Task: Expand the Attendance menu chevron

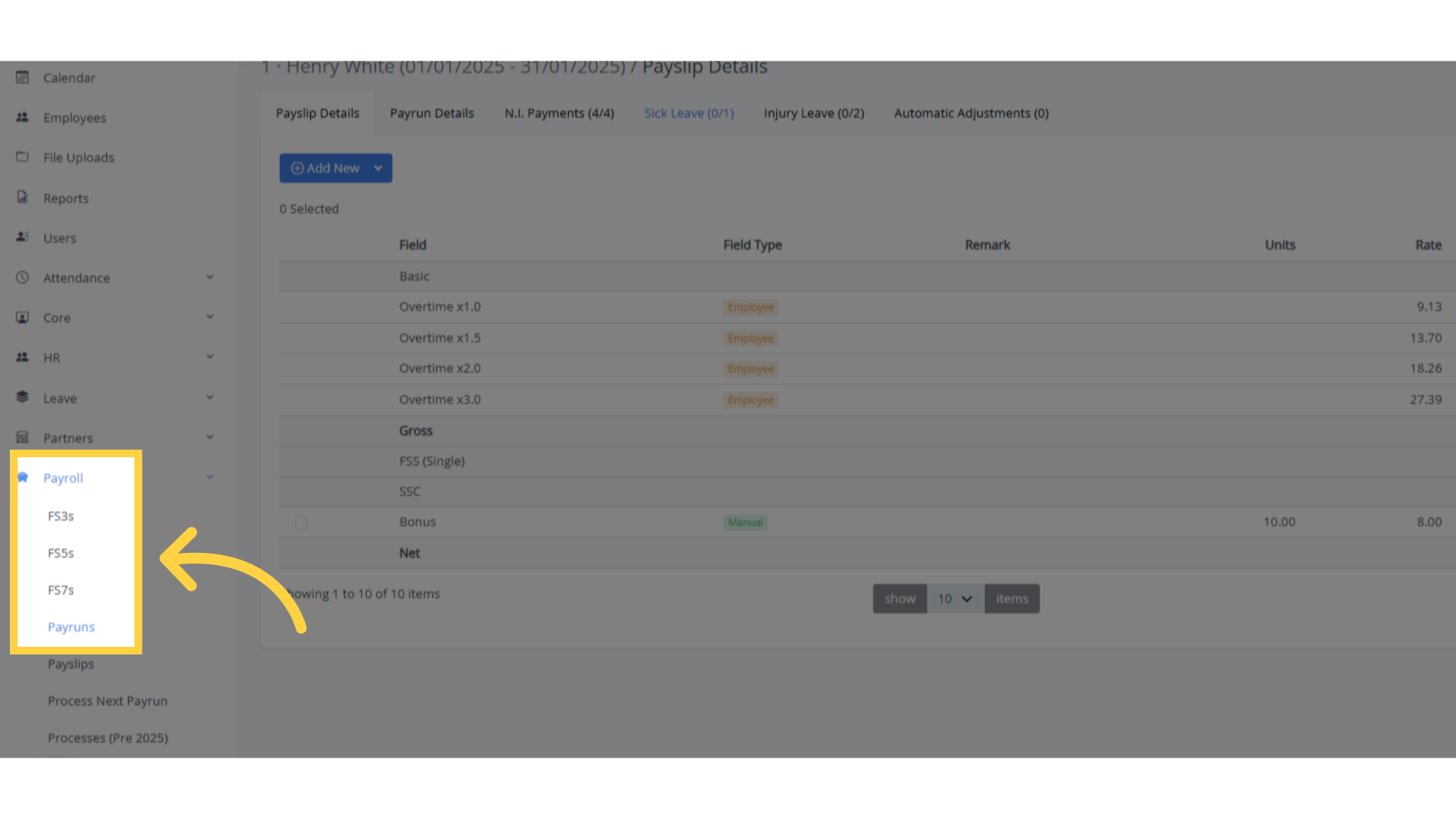Action: click(x=210, y=277)
